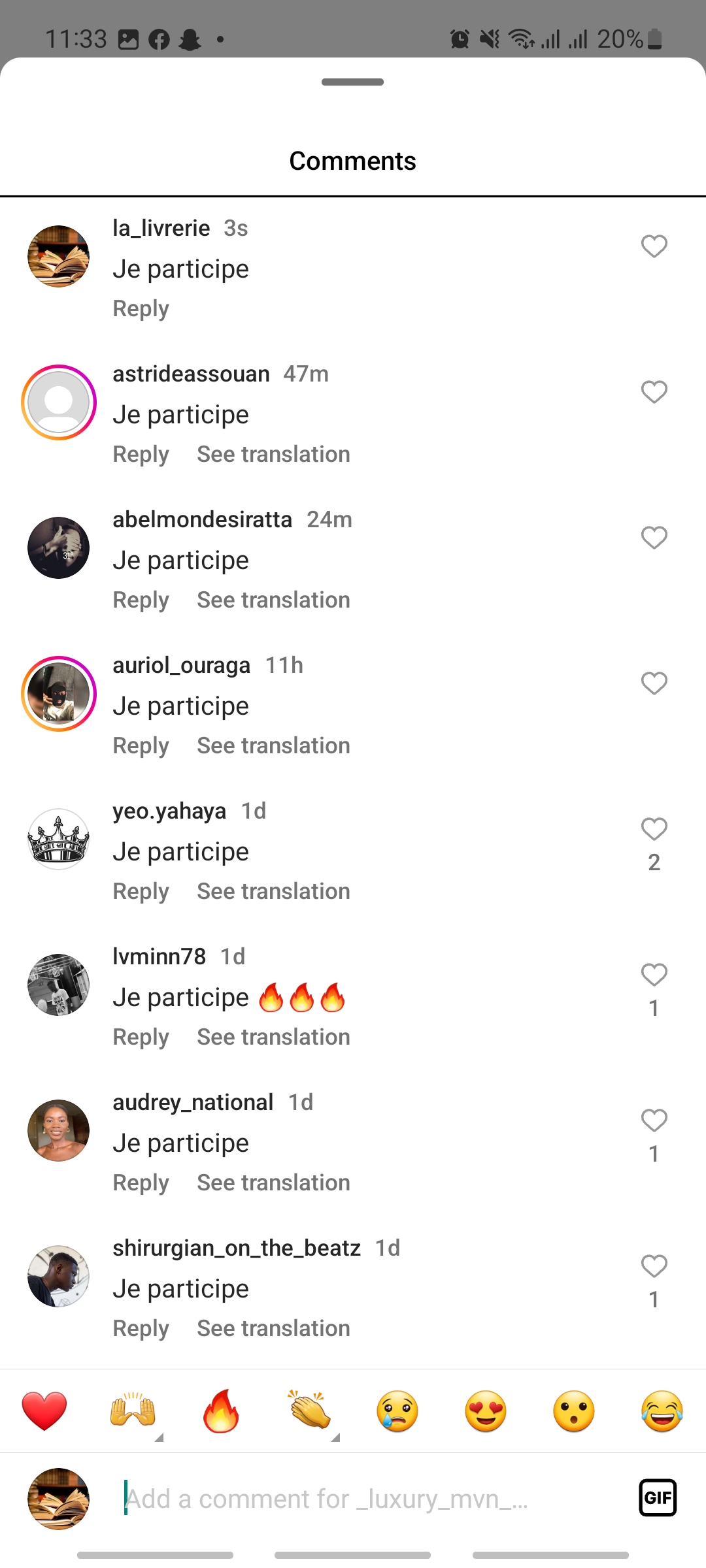Tap the red heart emoji reaction
Viewport: 706px width, 1568px height.
pos(44,1411)
